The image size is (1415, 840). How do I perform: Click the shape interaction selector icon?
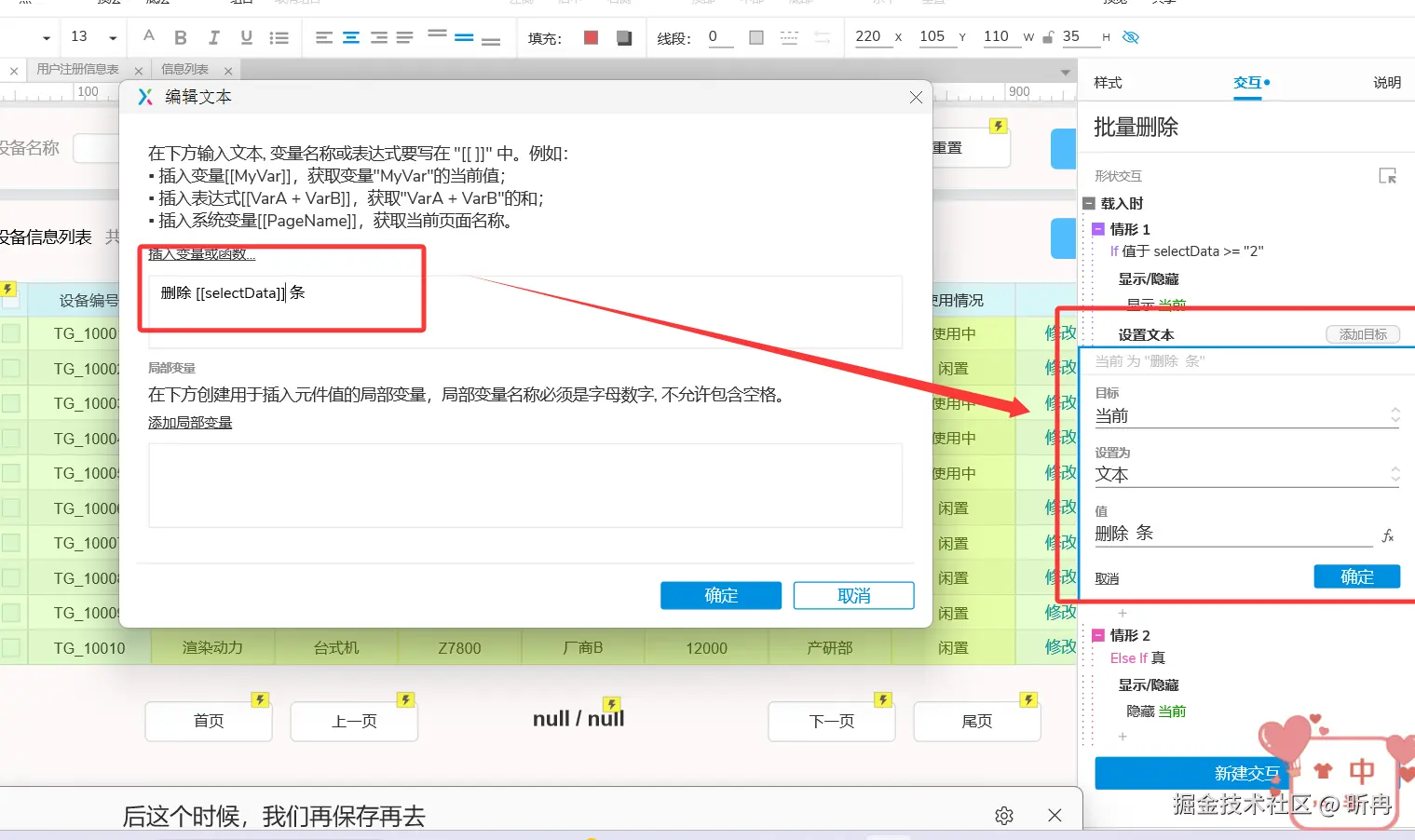click(x=1387, y=176)
